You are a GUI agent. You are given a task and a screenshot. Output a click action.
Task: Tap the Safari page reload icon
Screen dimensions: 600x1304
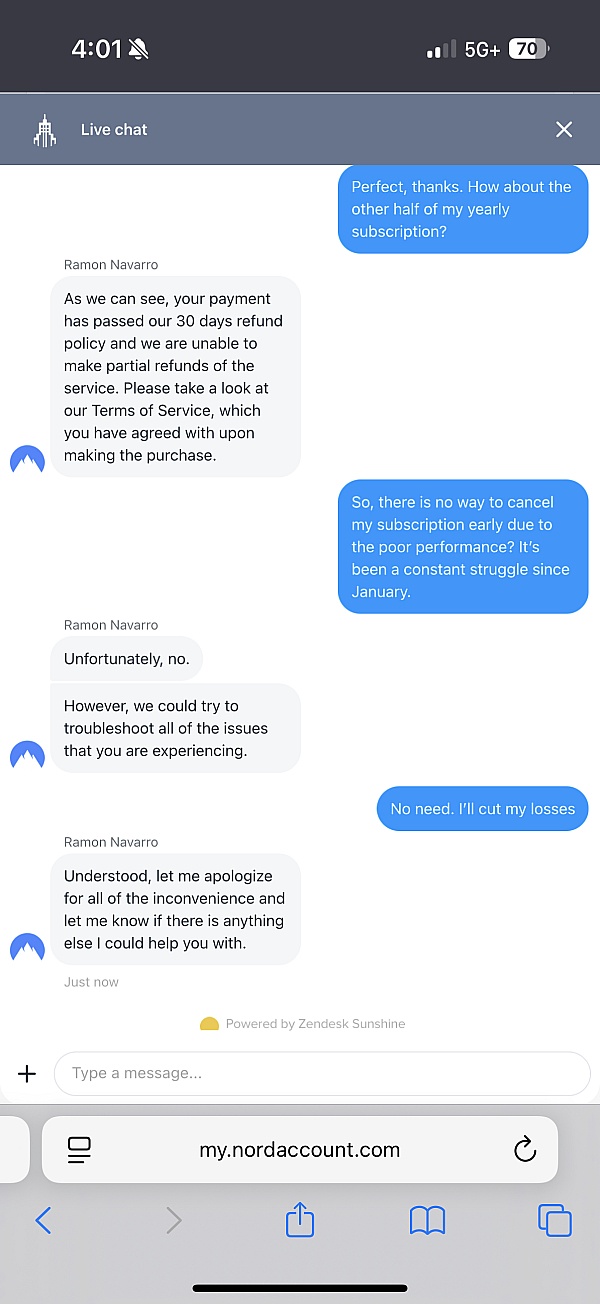(525, 1150)
